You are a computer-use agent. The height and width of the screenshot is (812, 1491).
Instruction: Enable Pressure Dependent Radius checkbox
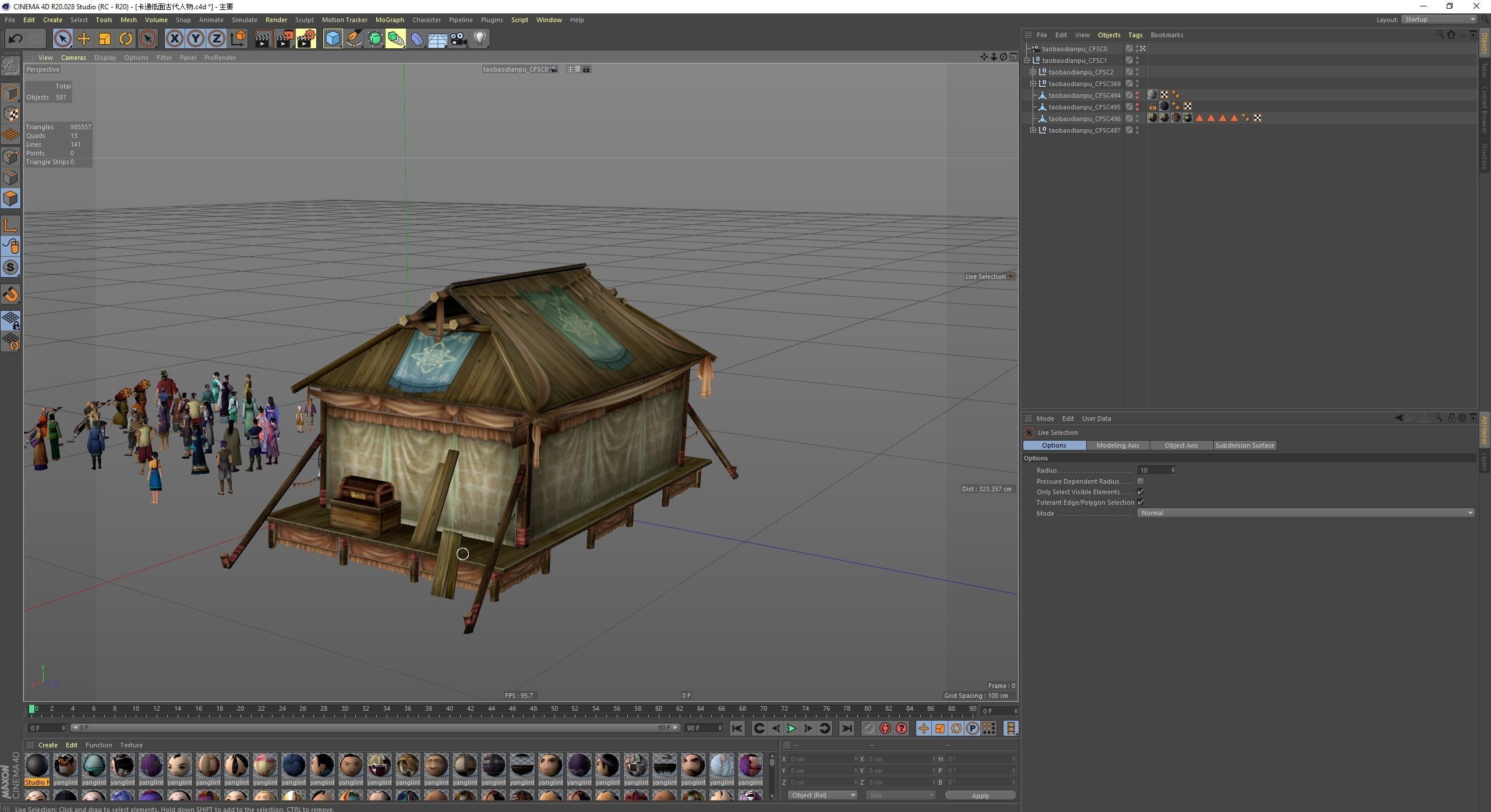[x=1140, y=481]
